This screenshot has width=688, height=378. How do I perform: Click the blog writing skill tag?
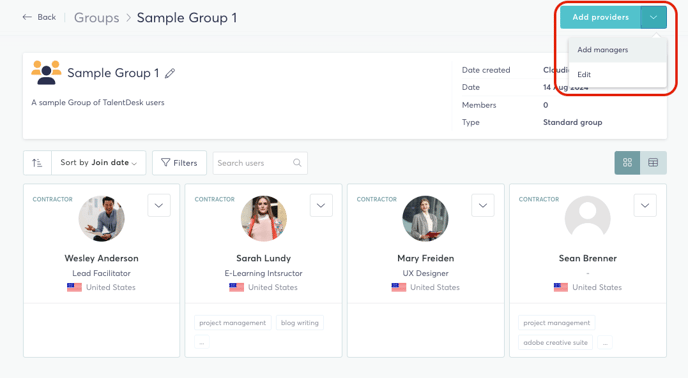(x=300, y=323)
